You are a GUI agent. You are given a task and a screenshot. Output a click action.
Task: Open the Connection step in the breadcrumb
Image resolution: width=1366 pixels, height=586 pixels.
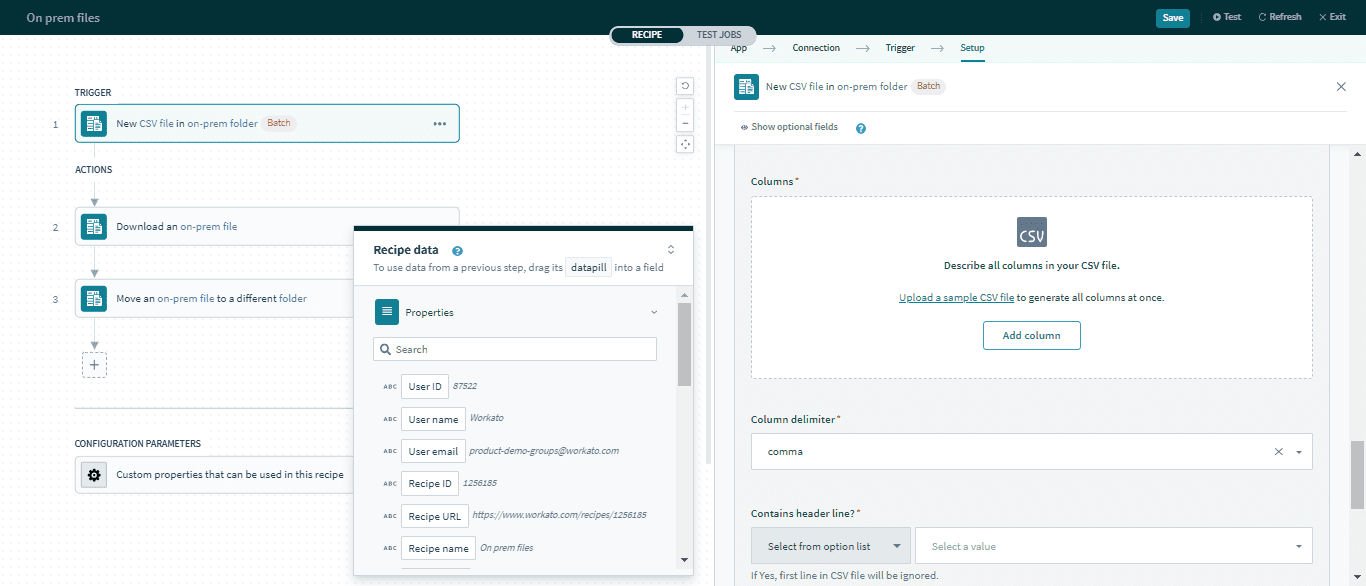(815, 47)
